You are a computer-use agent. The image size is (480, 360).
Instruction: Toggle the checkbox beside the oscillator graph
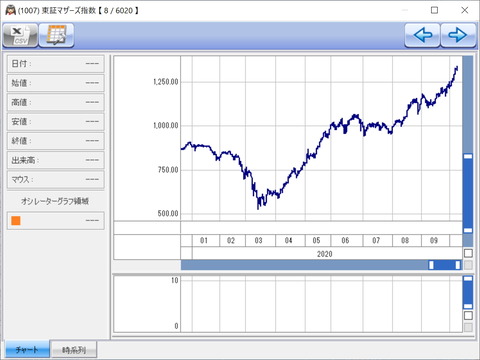coord(468,315)
